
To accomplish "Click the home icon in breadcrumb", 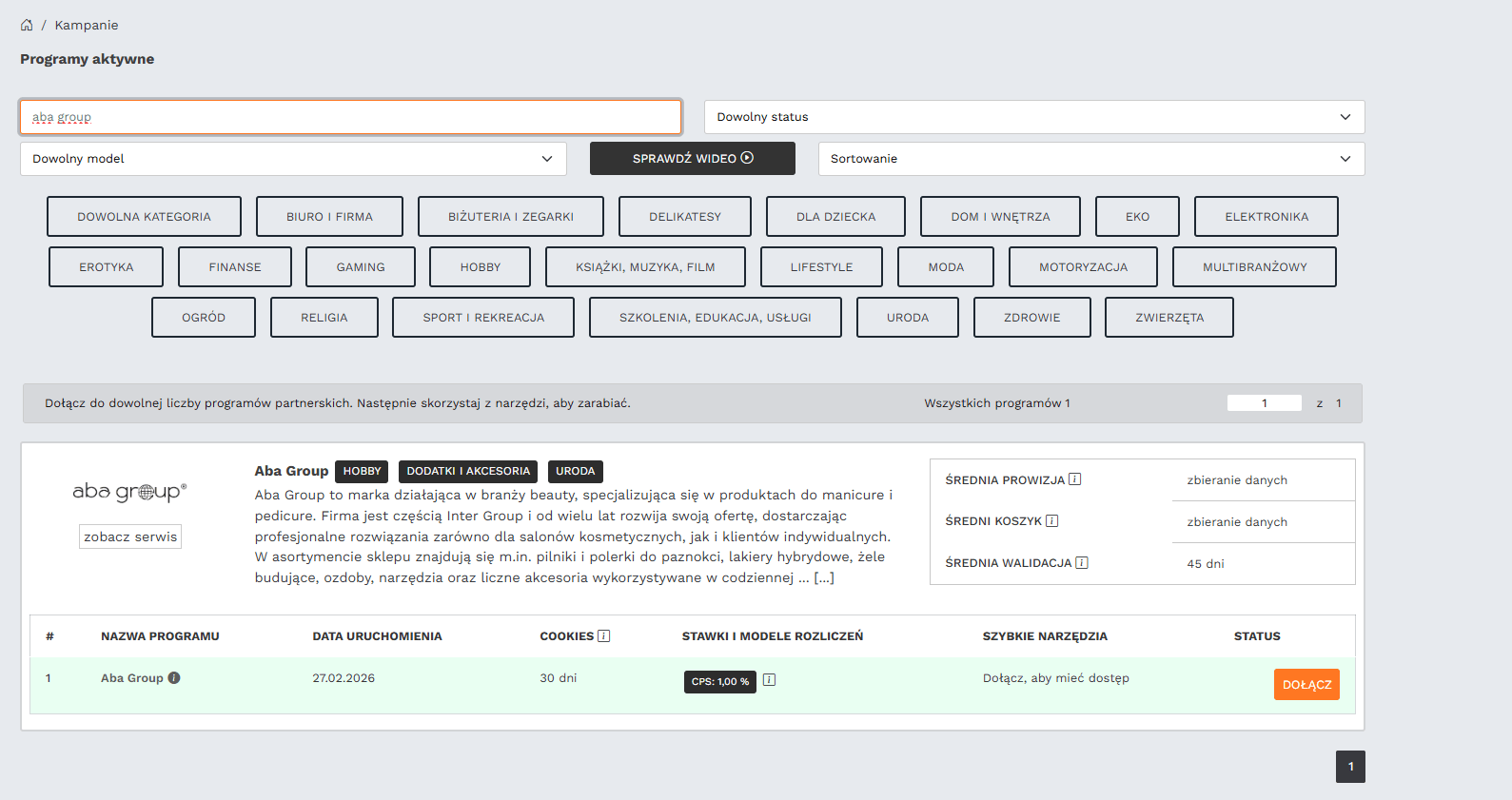I will 27,25.
